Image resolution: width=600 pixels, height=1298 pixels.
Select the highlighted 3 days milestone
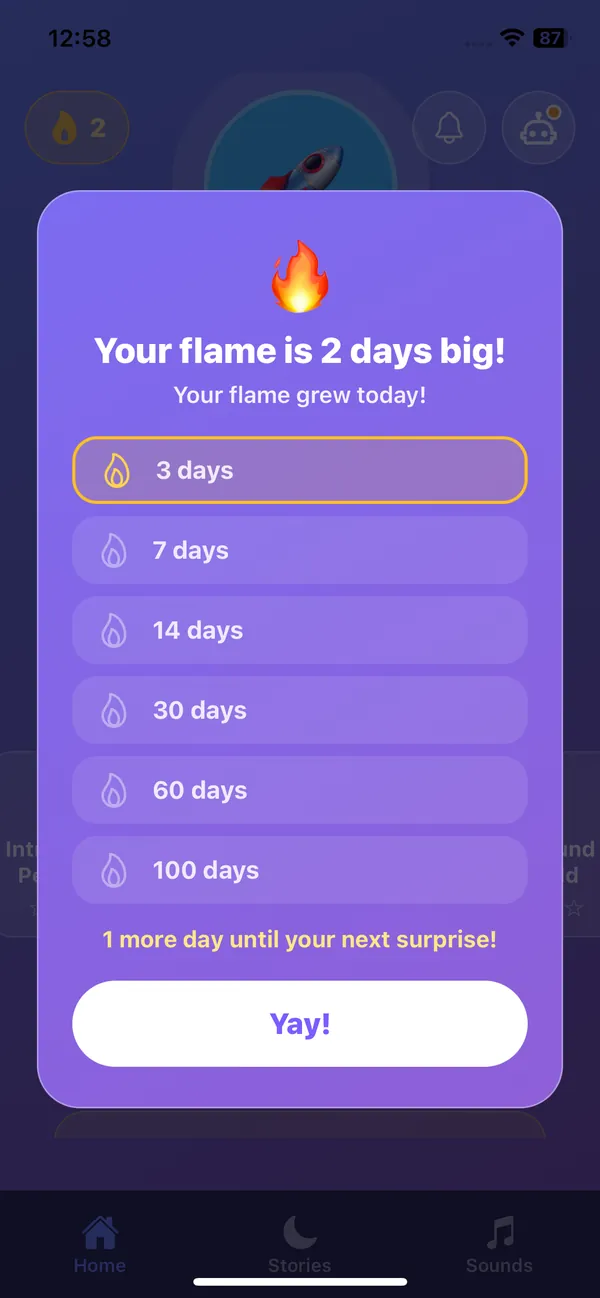point(300,470)
